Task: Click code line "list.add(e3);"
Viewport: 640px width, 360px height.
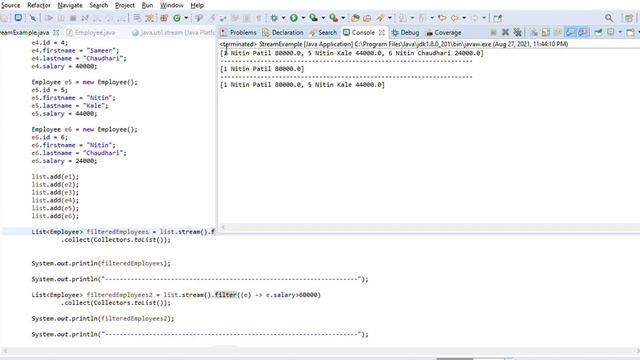Action: [x=55, y=192]
